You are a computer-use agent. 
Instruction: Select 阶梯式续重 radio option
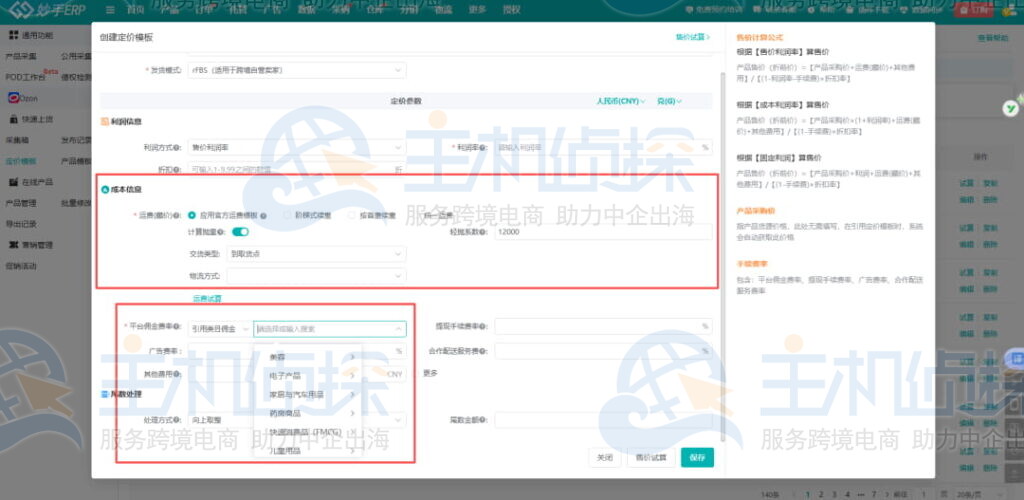coord(287,215)
